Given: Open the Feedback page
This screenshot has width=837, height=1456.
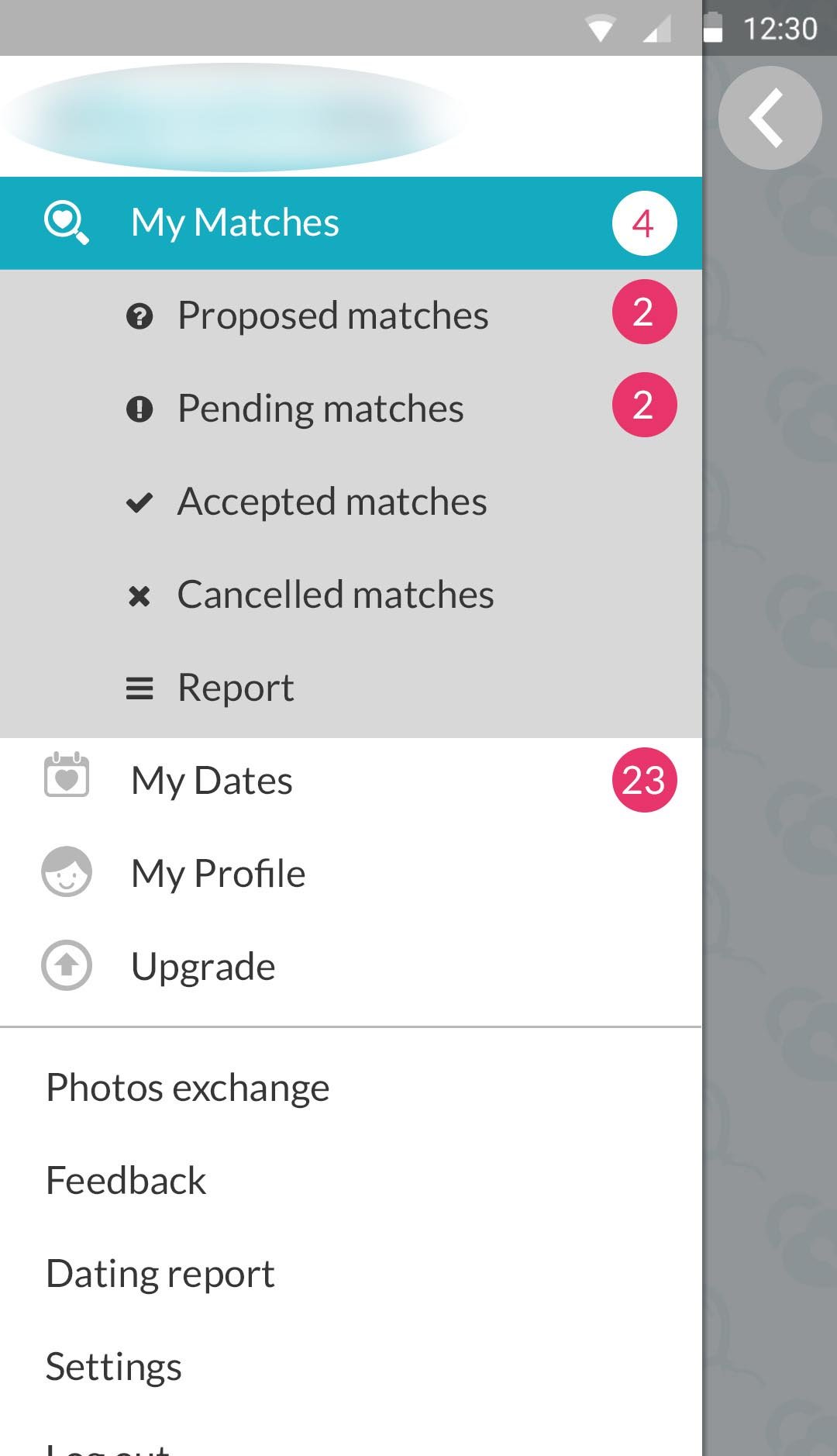Looking at the screenshot, I should 126,1180.
